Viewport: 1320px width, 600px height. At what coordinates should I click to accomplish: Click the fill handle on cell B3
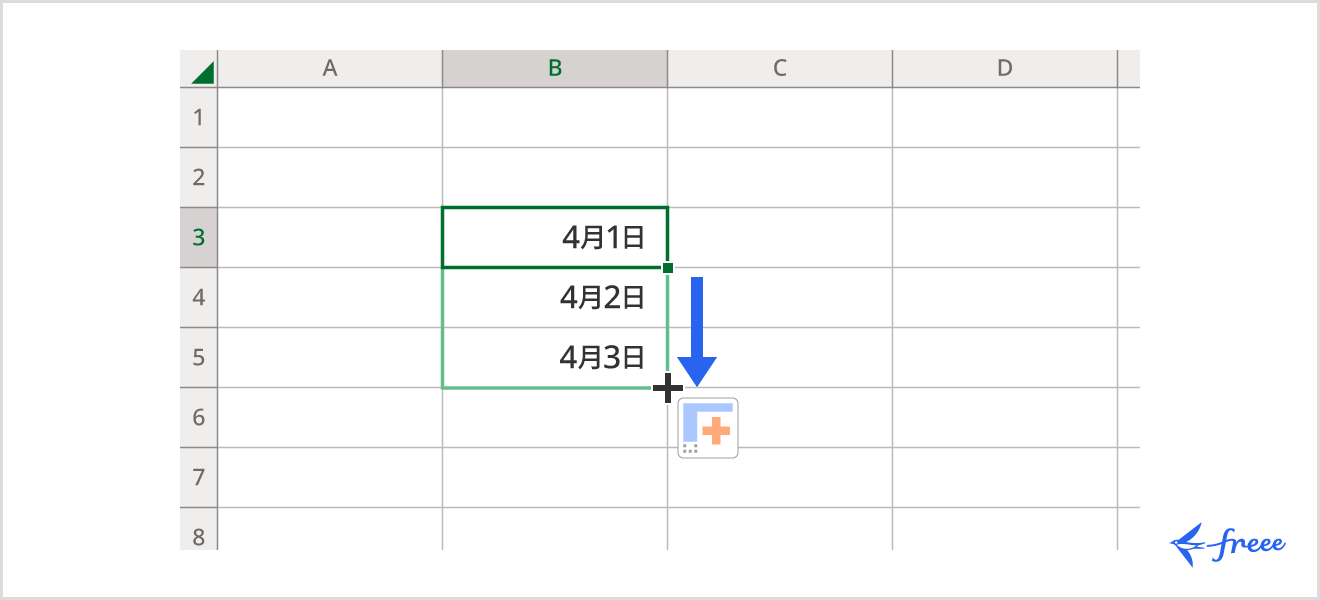668,268
